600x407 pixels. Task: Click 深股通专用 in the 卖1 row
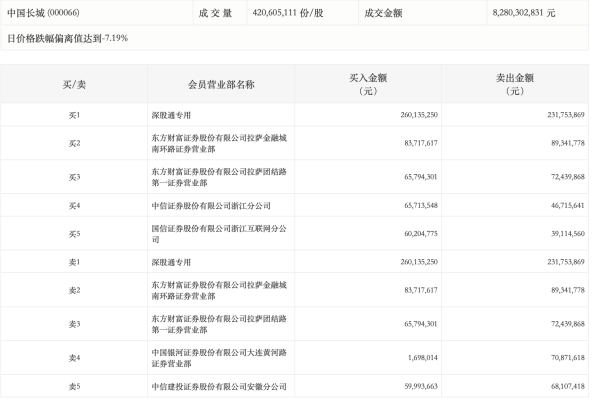tap(171, 262)
